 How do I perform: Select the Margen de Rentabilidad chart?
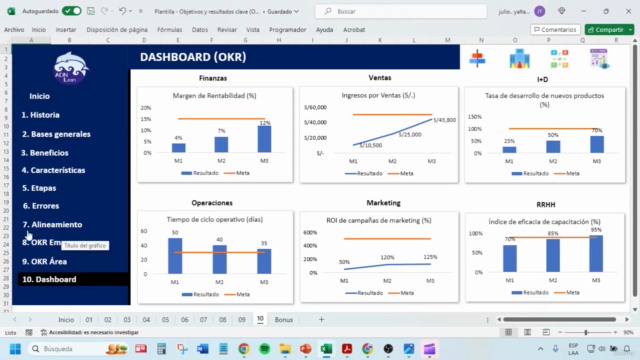click(x=215, y=134)
